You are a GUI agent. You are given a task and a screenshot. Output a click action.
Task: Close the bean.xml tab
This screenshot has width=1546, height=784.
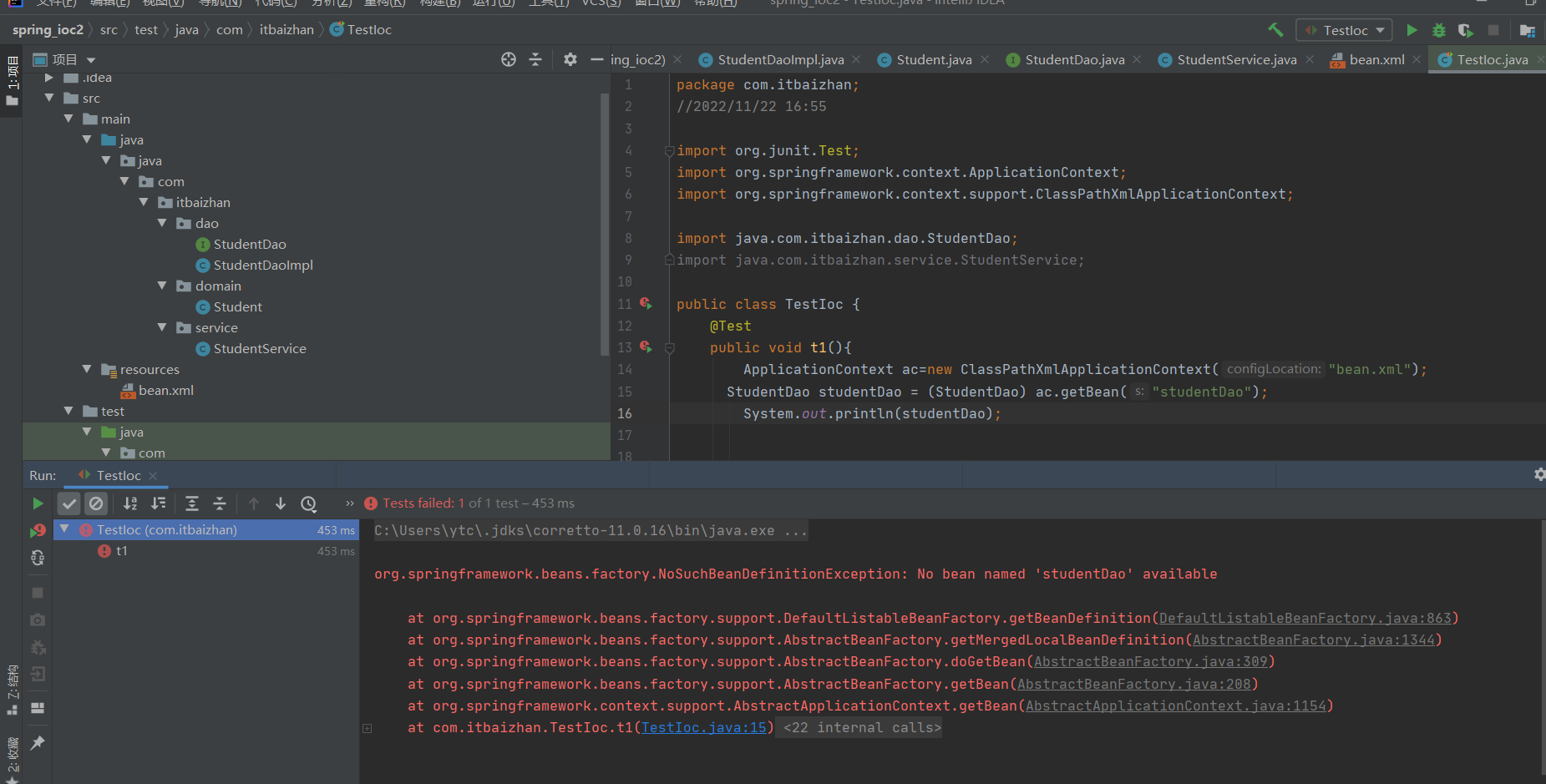[1417, 59]
